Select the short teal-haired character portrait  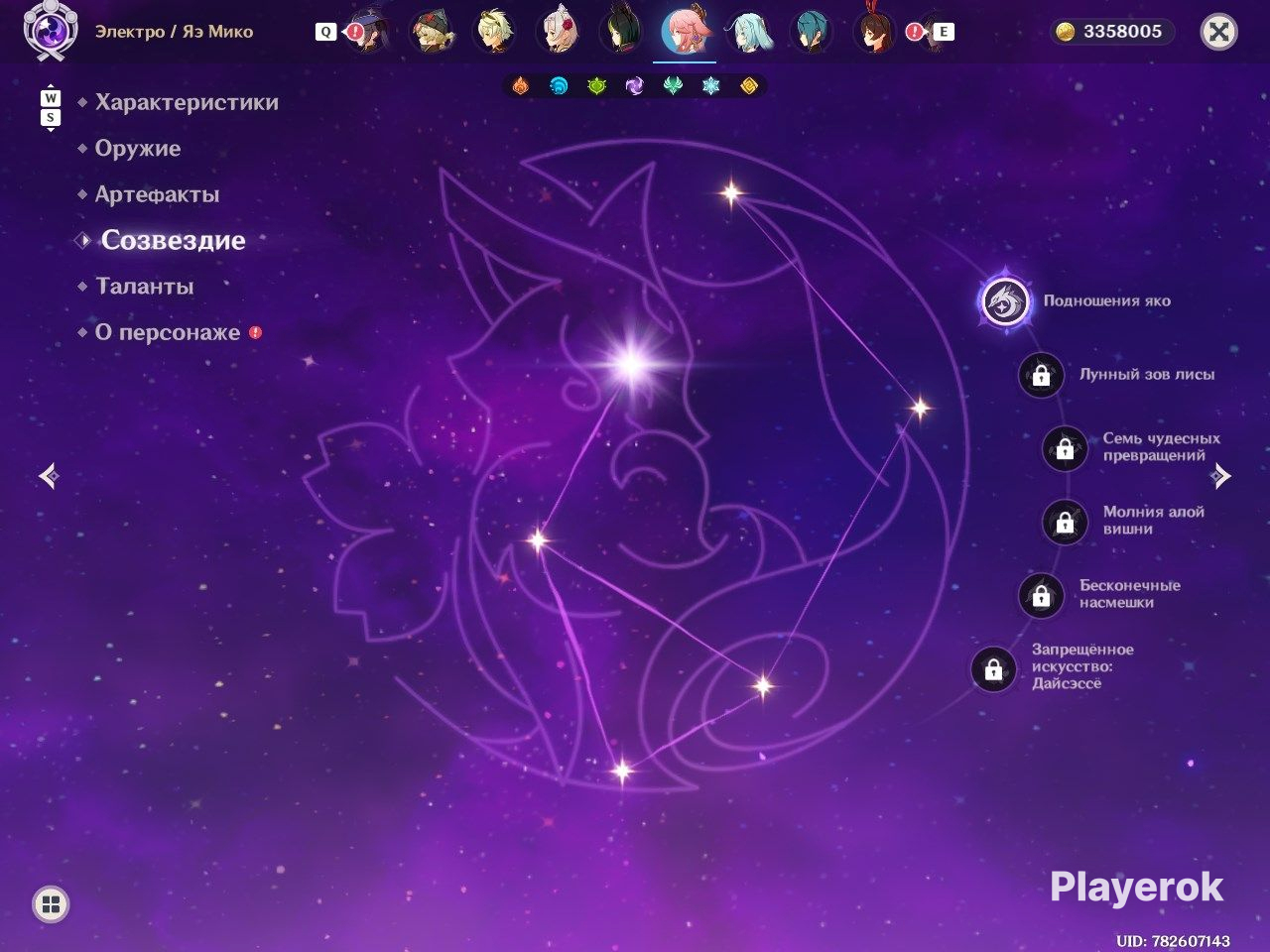pyautogui.click(x=811, y=33)
